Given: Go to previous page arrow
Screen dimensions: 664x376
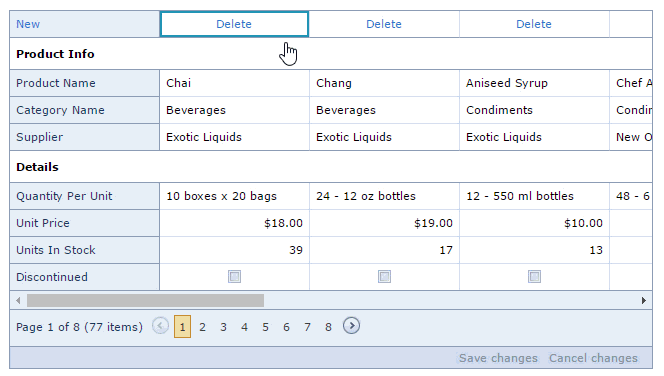Looking at the screenshot, I should [160, 326].
